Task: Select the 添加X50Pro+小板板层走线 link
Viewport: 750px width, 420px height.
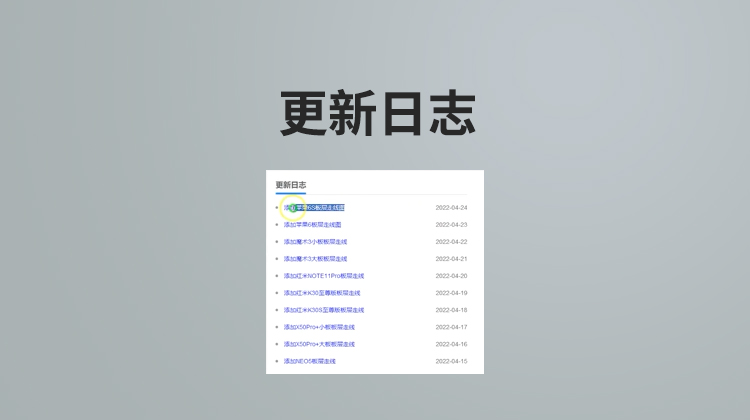Action: click(x=319, y=327)
